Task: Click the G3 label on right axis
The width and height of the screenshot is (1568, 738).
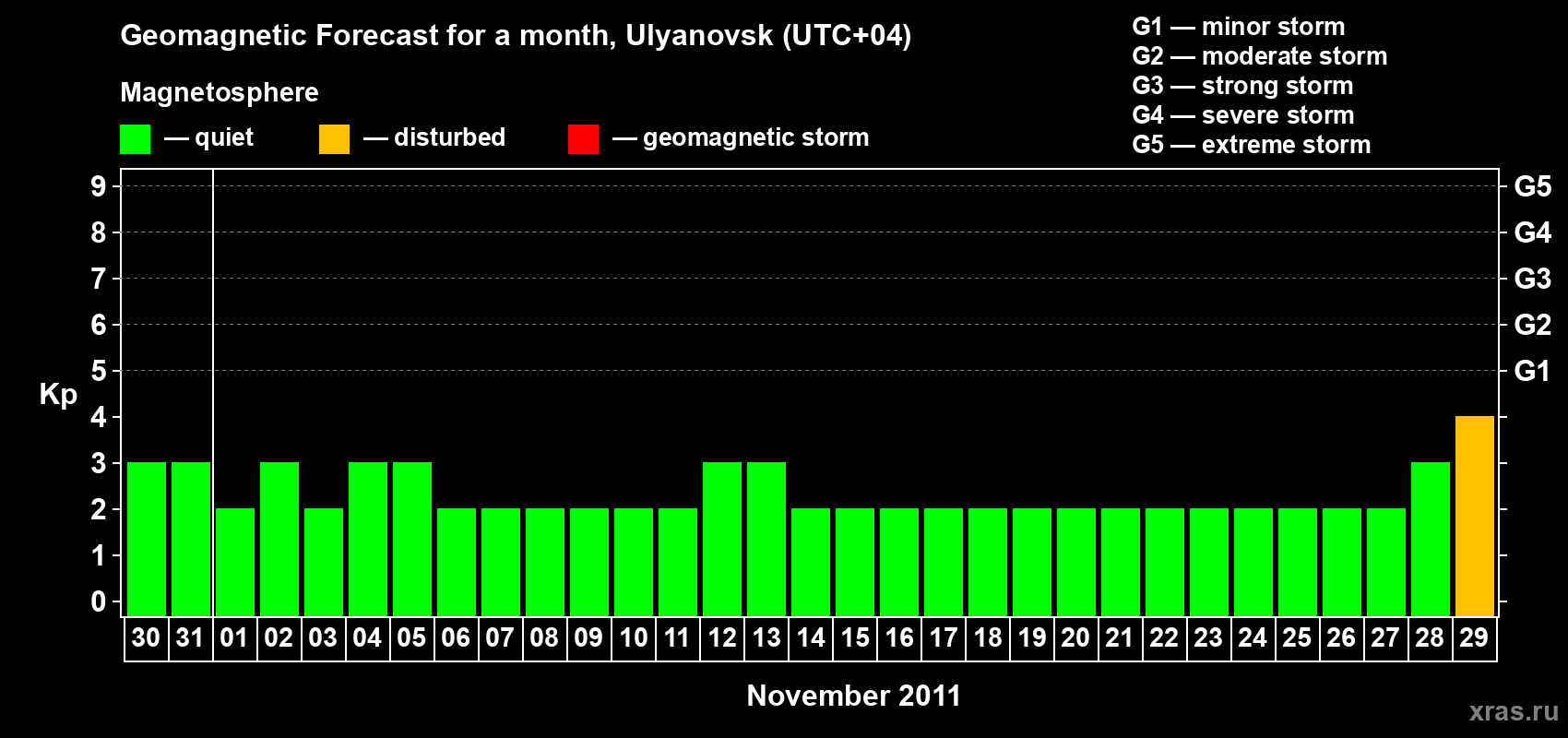Action: (x=1533, y=279)
